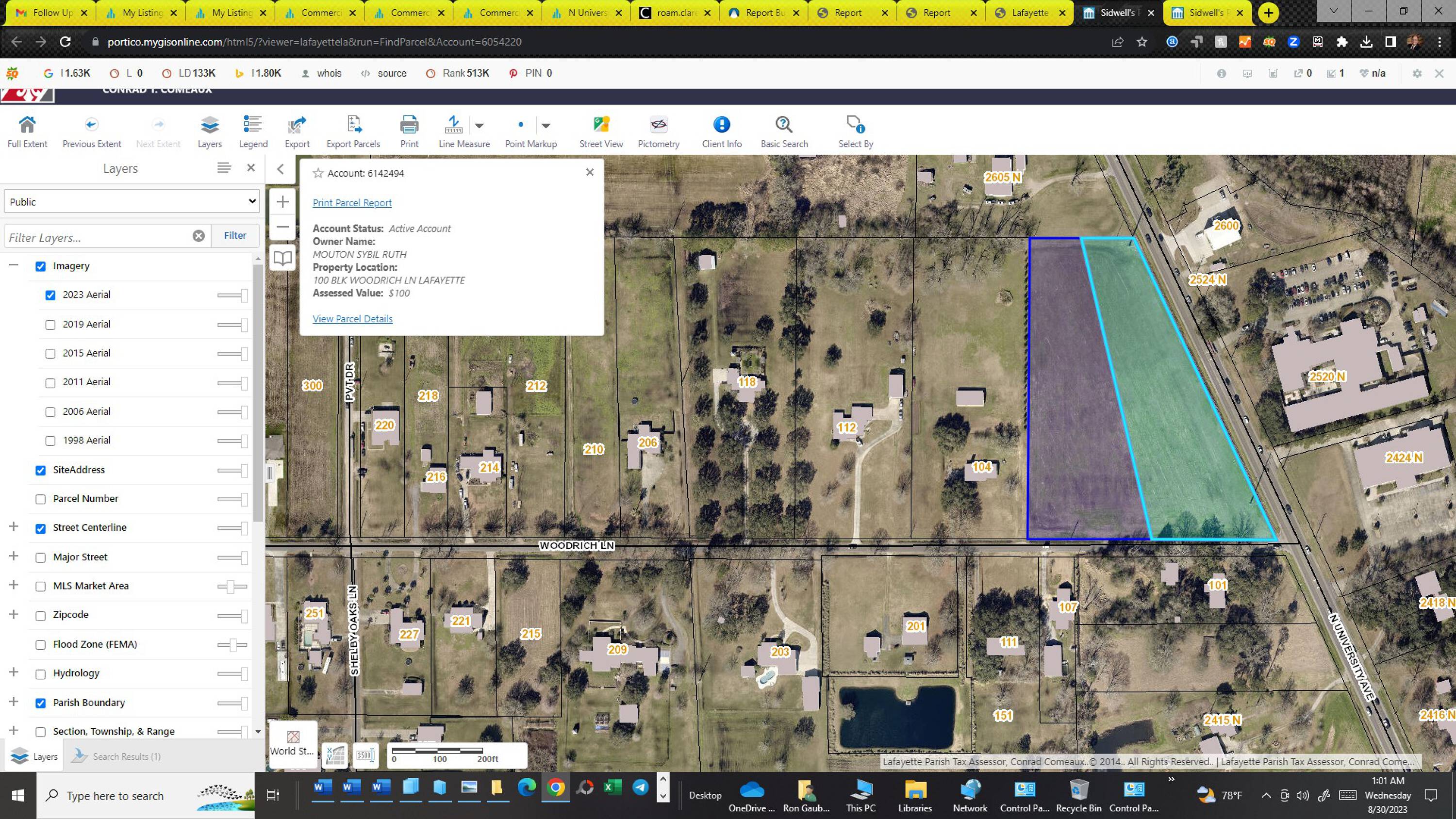The image size is (1456, 819).
Task: Check the Parcel Number layer
Action: (41, 499)
